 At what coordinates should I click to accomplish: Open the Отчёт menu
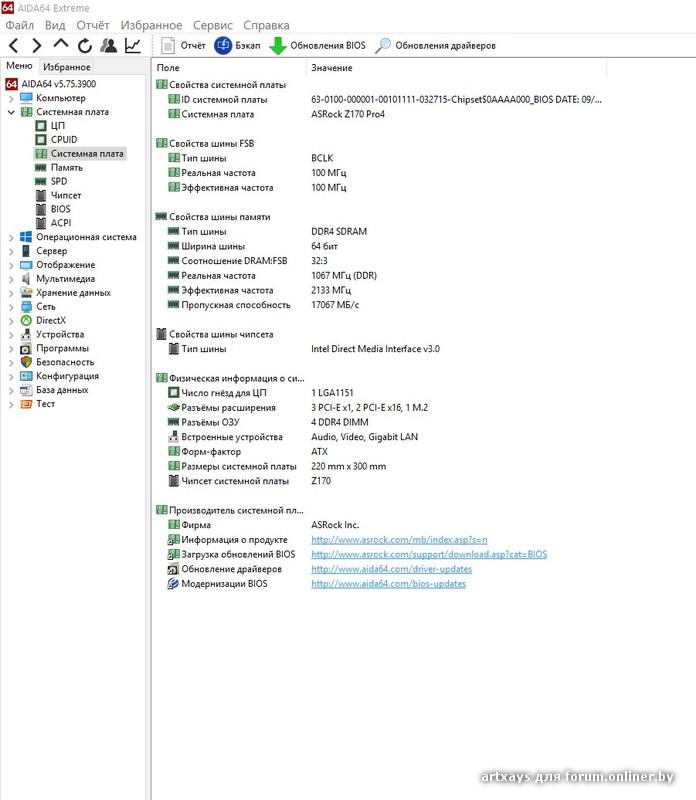pos(93,25)
